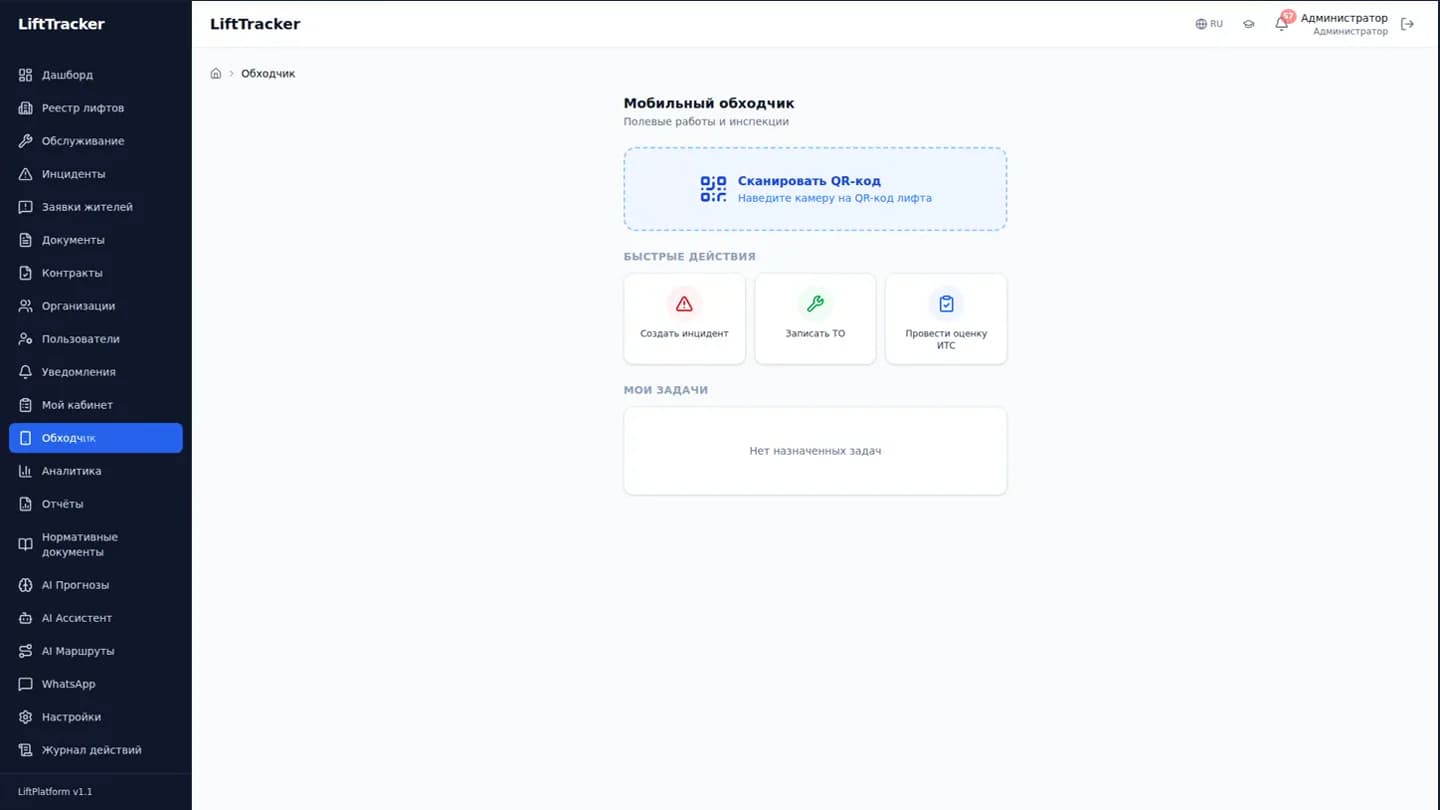
Task: Click the green wrench maintenance icon
Action: point(815,304)
